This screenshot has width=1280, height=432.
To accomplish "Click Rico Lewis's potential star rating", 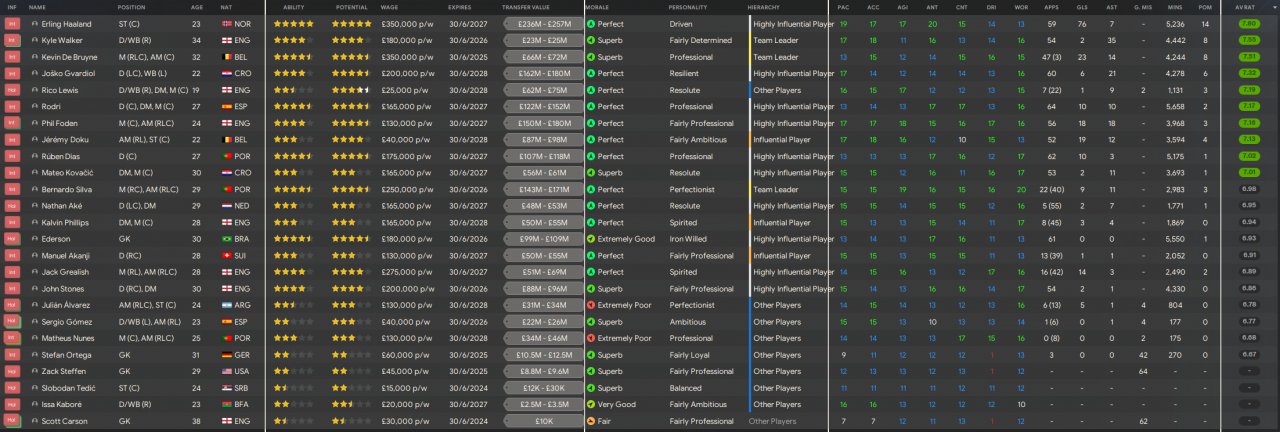I will 352,90.
